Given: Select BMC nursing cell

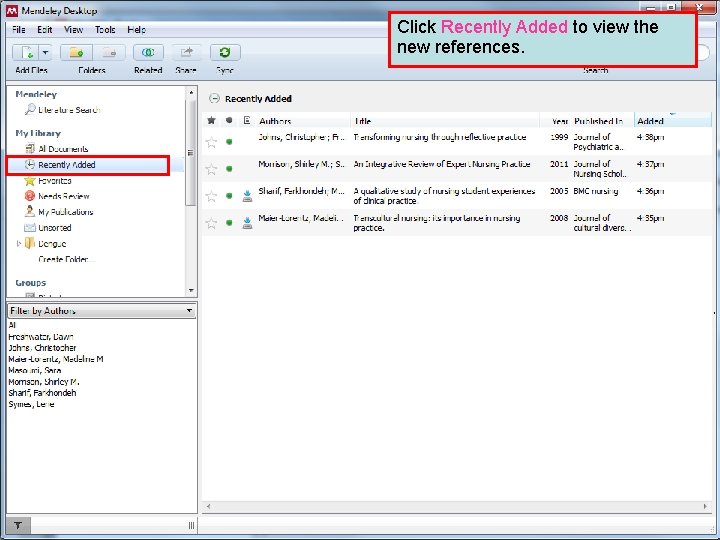Looking at the screenshot, I should click(596, 191).
